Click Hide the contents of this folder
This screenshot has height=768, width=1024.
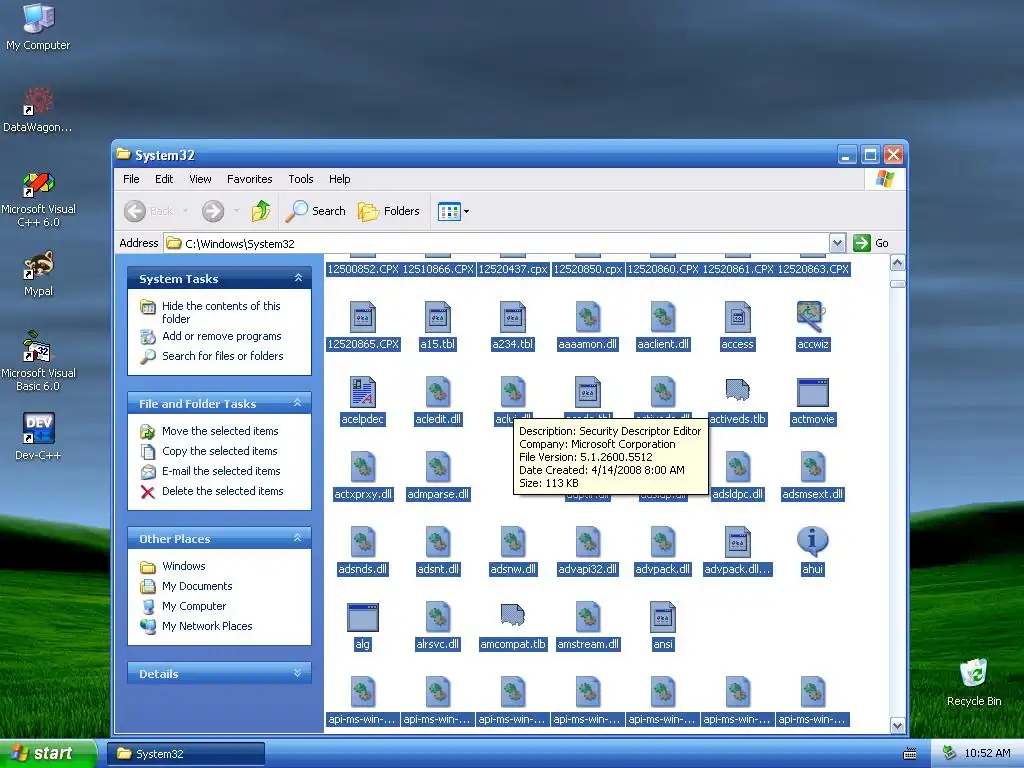(211, 312)
